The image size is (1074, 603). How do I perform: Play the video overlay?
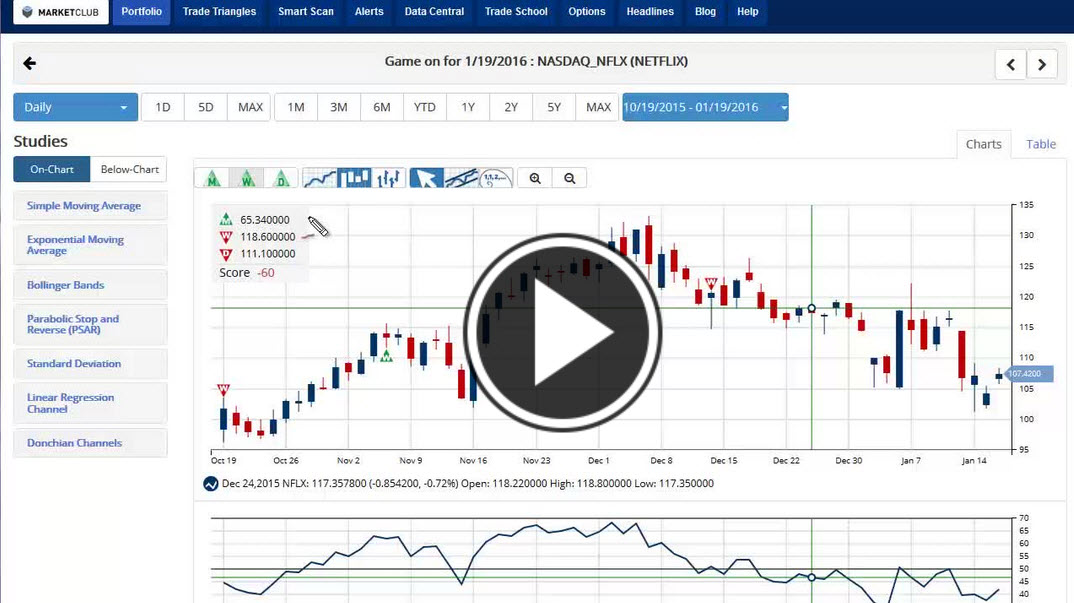coord(563,333)
